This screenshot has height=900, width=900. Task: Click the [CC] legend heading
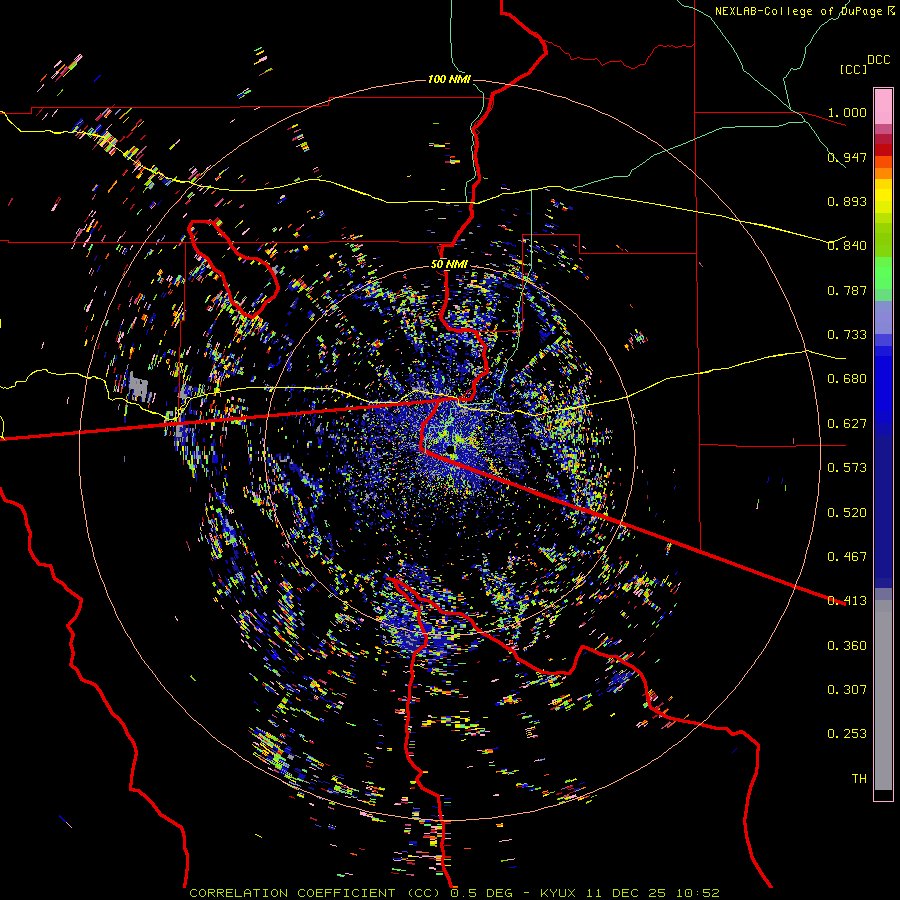[854, 69]
